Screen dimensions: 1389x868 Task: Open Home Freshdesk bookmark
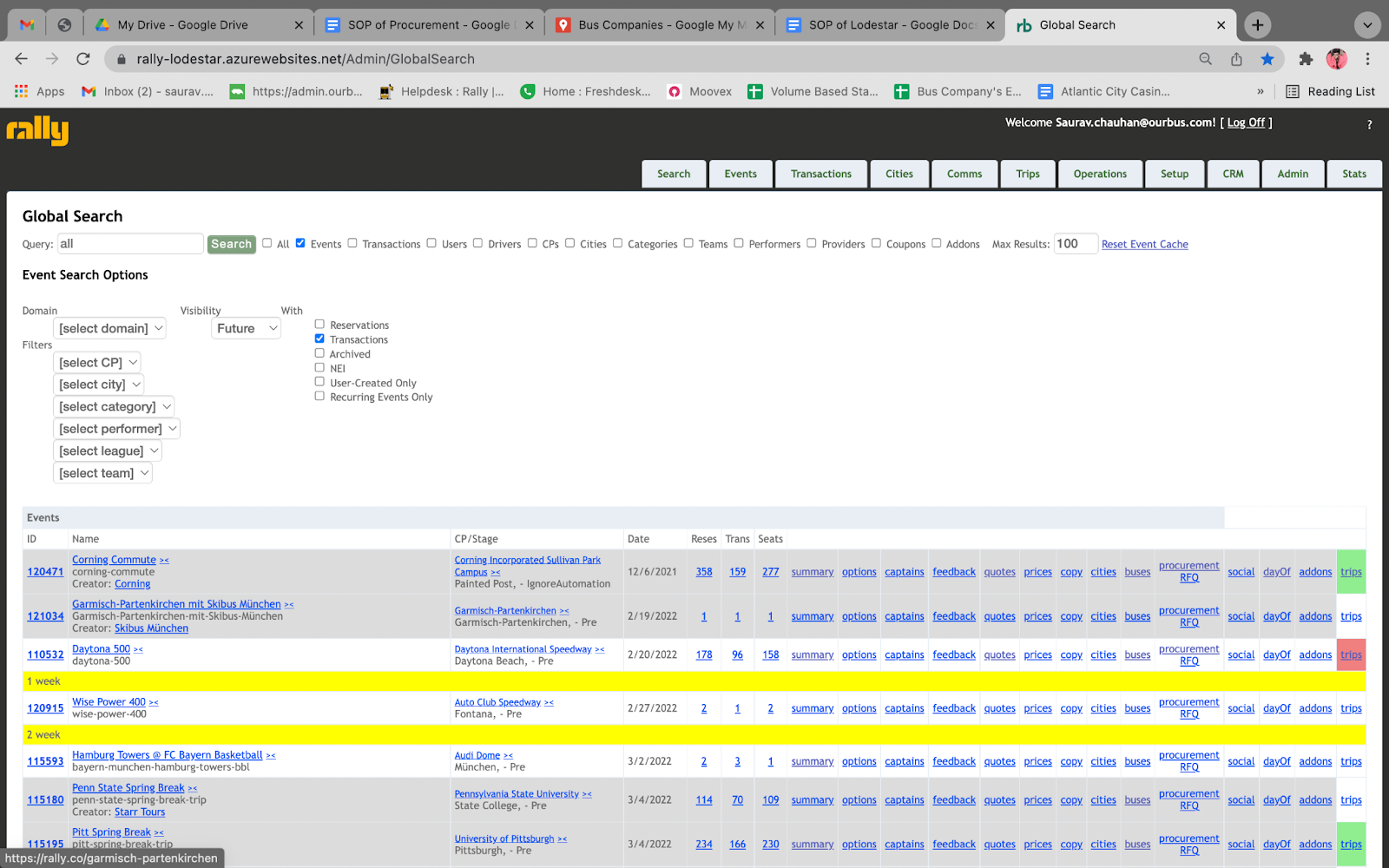(585, 91)
